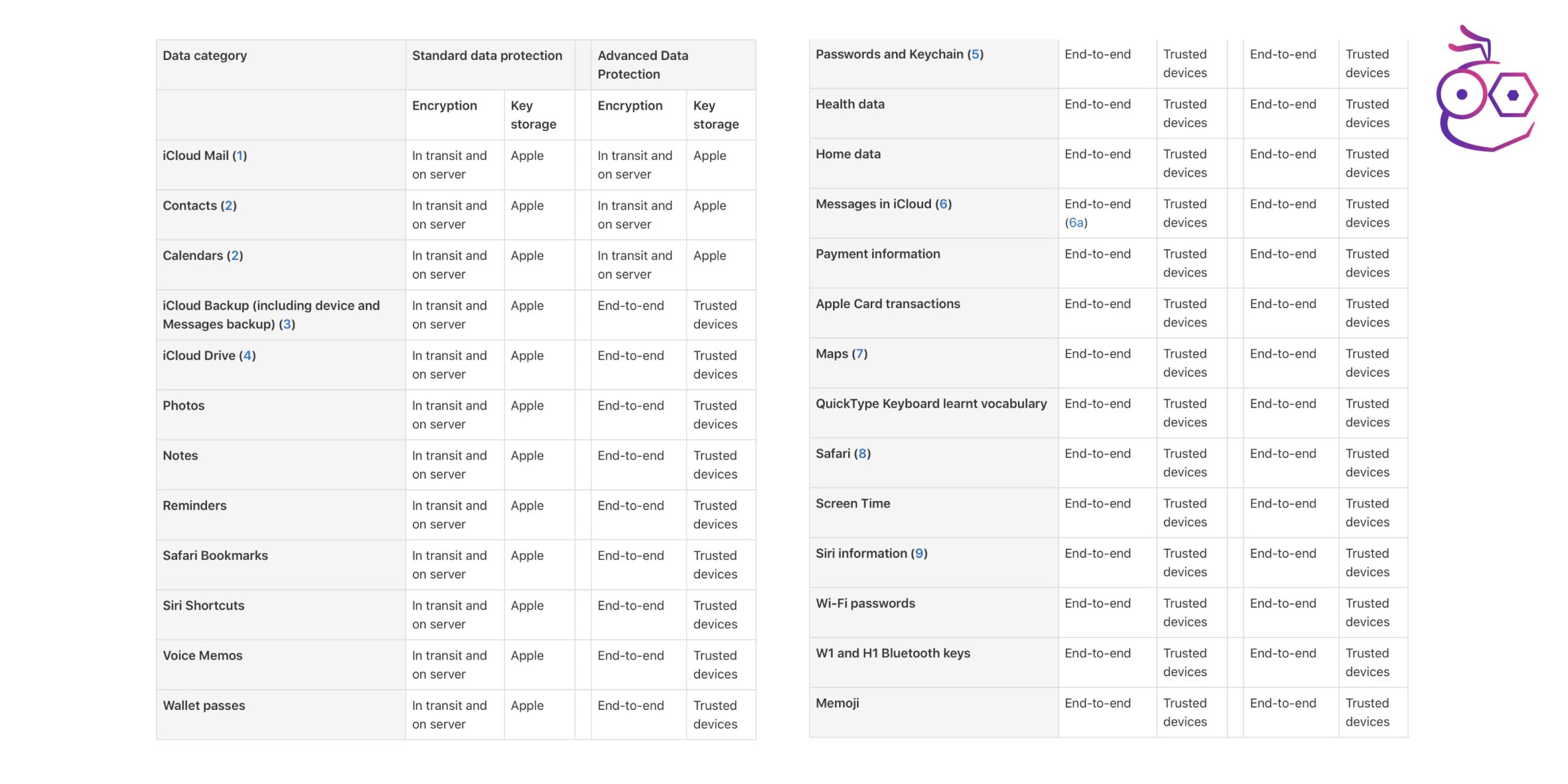Open footnote 1 next to iCloud Mail
Viewport: 1568px width, 784px height.
coord(239,156)
